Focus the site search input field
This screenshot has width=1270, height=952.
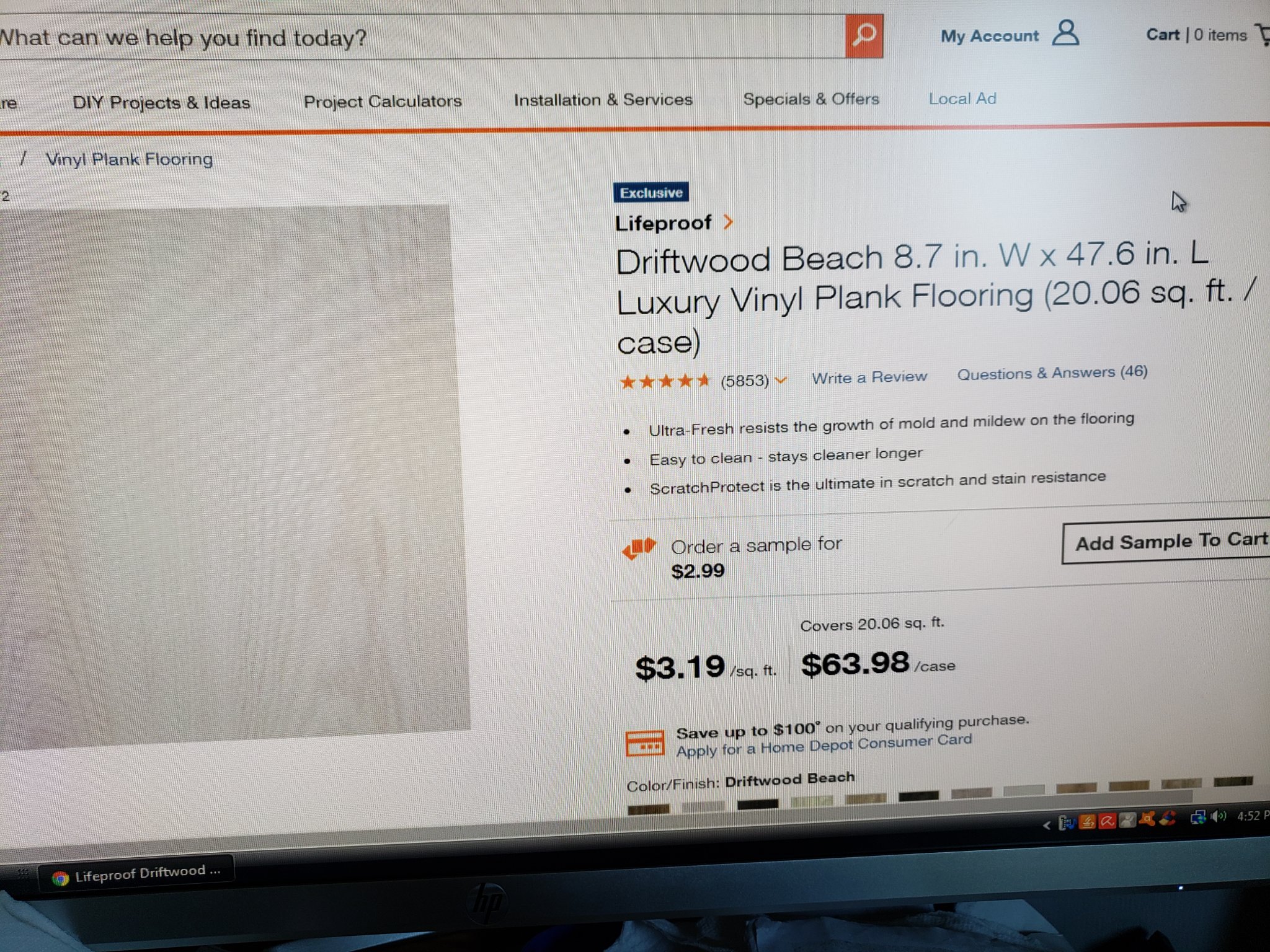(x=422, y=37)
